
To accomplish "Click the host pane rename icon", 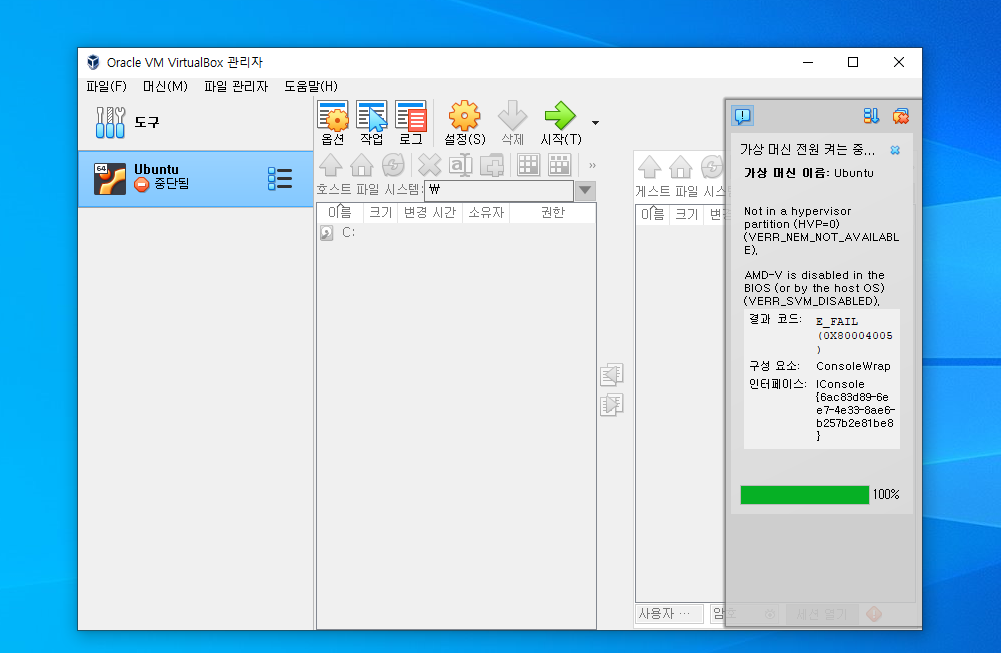I will [x=460, y=165].
